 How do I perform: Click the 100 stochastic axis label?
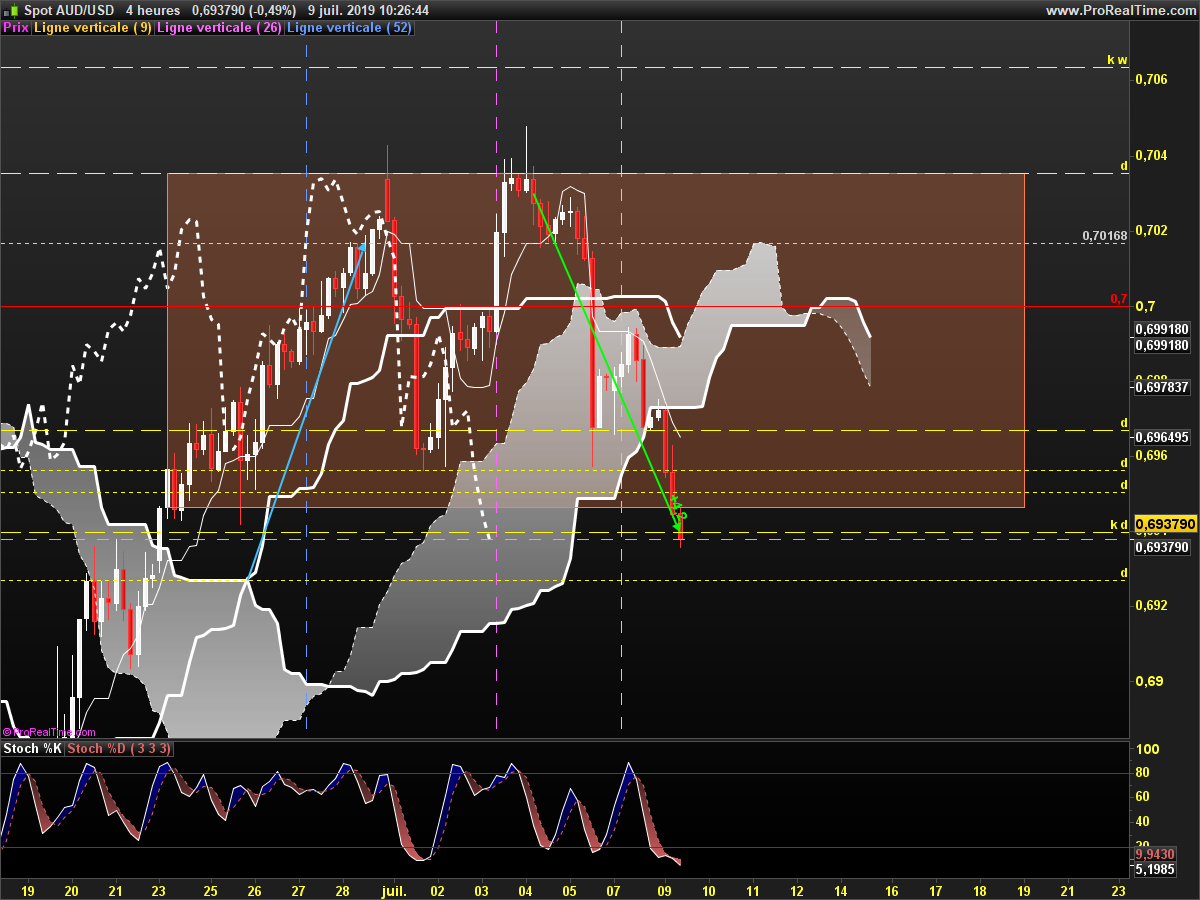[1148, 749]
